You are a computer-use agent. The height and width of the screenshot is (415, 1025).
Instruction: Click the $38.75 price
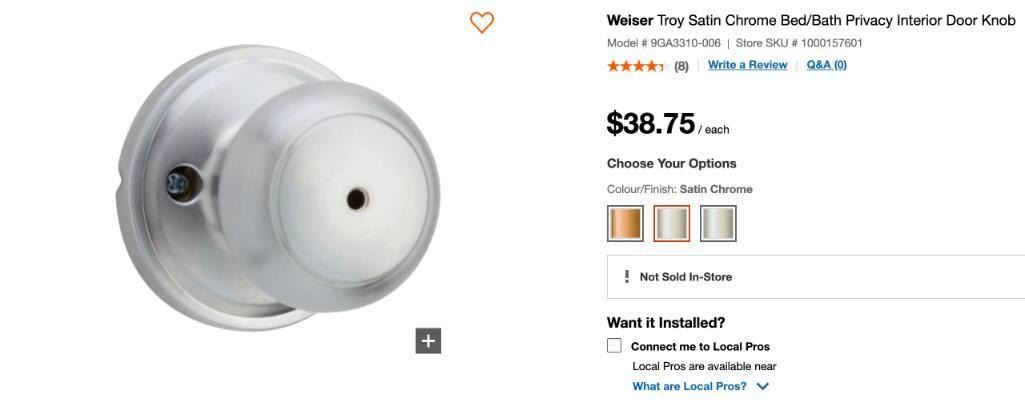pyautogui.click(x=650, y=124)
